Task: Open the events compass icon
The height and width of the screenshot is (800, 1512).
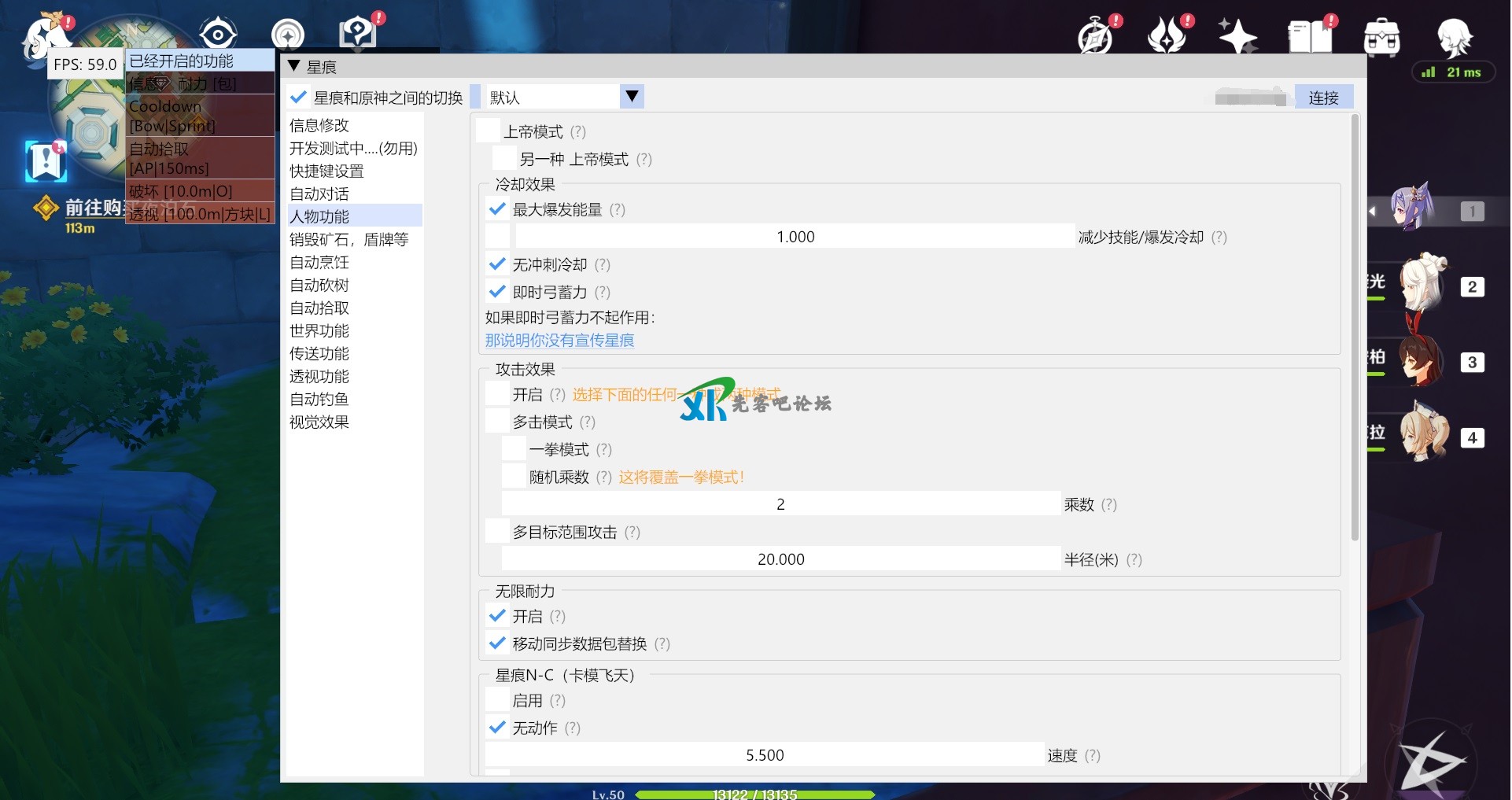Action: click(x=1095, y=36)
